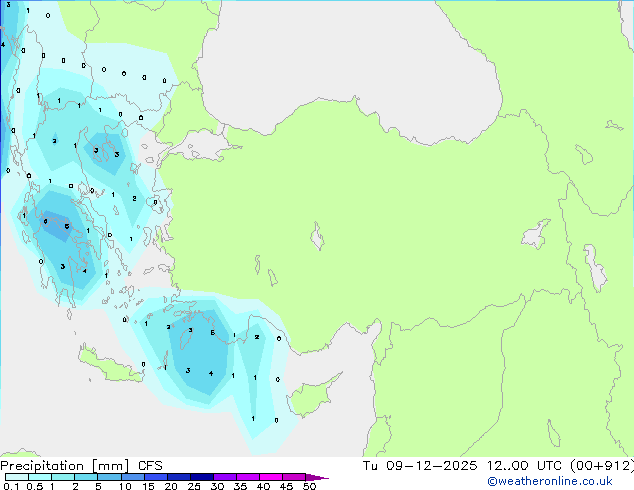Click the 35–40 mm legend color box

click(x=248, y=477)
